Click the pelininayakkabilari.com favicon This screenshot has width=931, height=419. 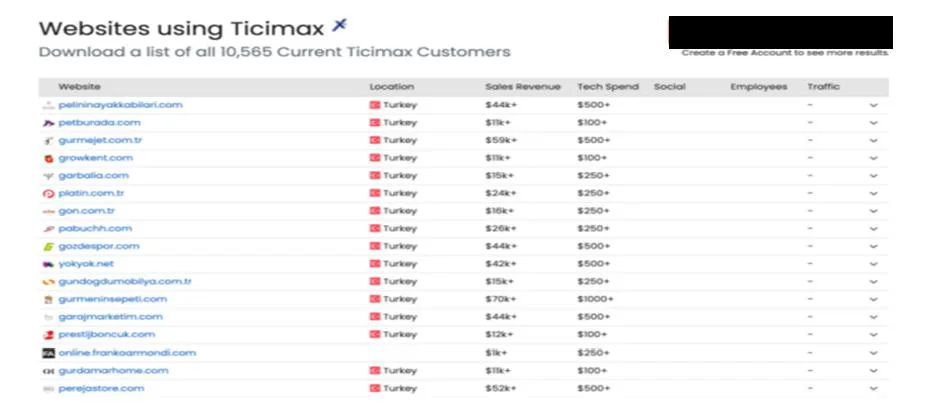(49, 106)
